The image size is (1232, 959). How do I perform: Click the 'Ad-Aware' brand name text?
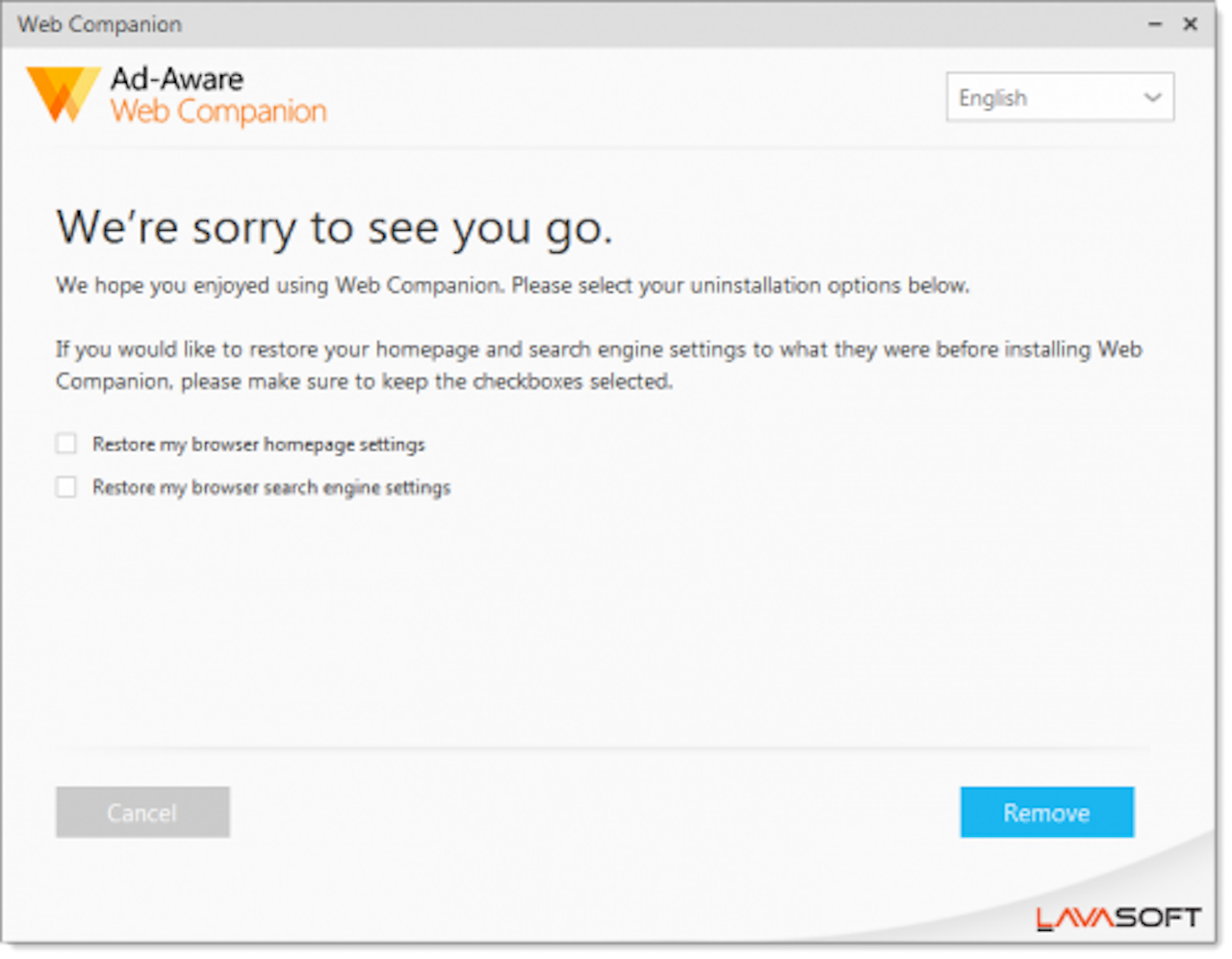177,79
